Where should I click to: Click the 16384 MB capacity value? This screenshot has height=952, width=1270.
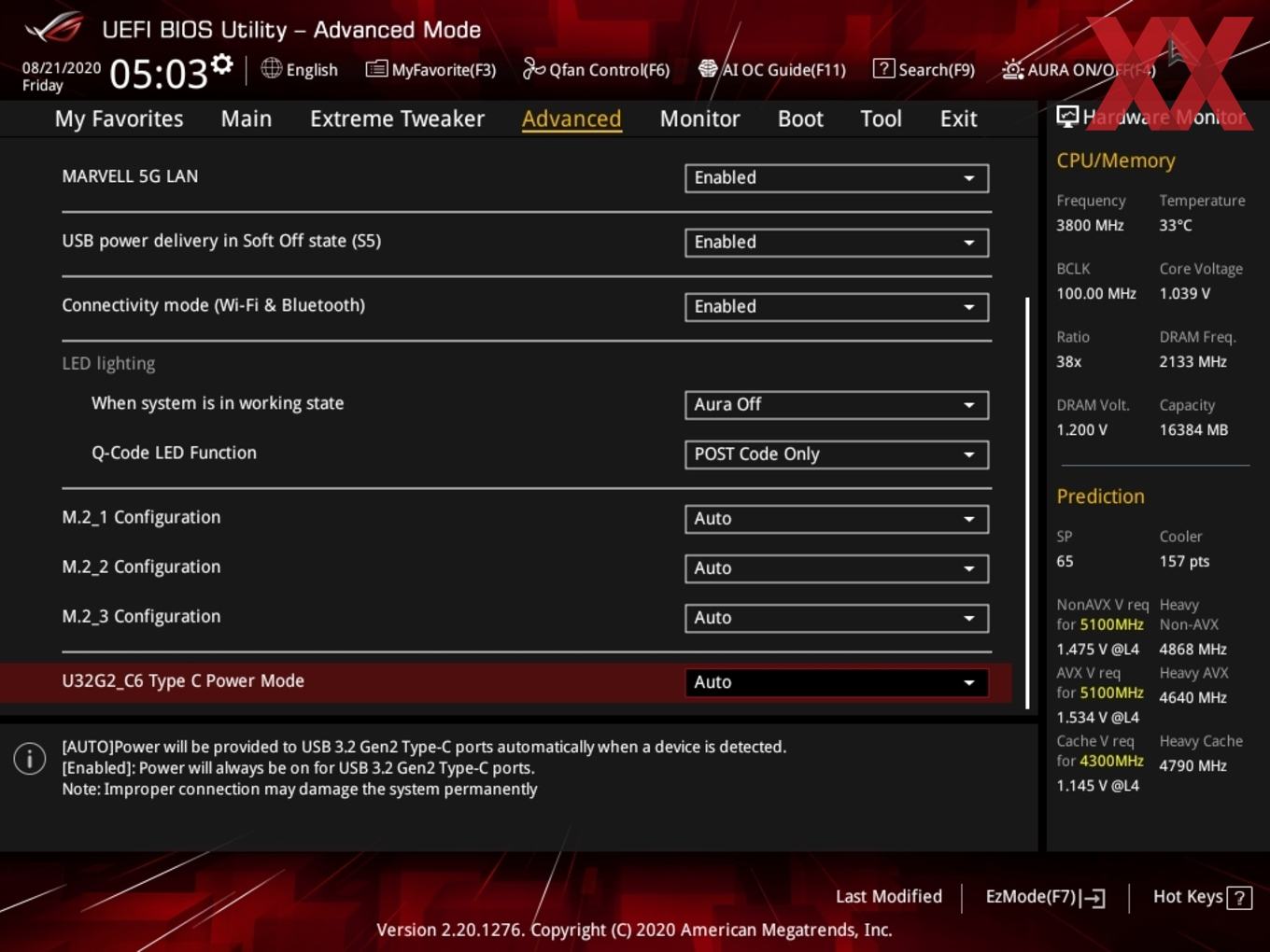(1193, 429)
